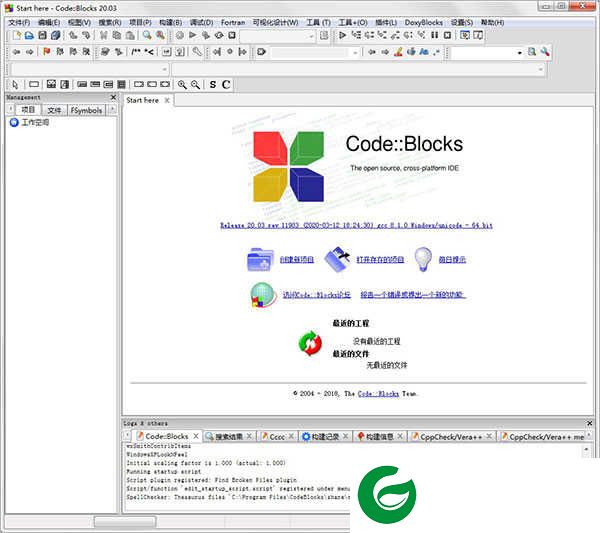
Task: Expand the code completion scope dropdown
Action: [165, 69]
